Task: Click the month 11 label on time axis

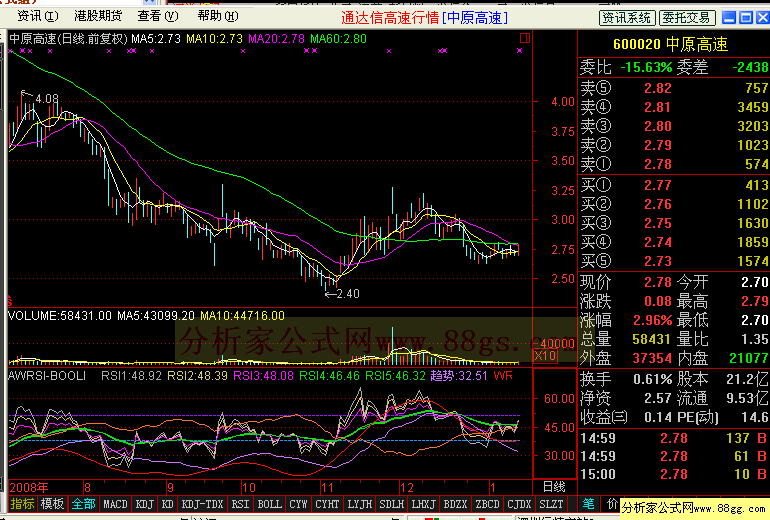Action: (327, 488)
